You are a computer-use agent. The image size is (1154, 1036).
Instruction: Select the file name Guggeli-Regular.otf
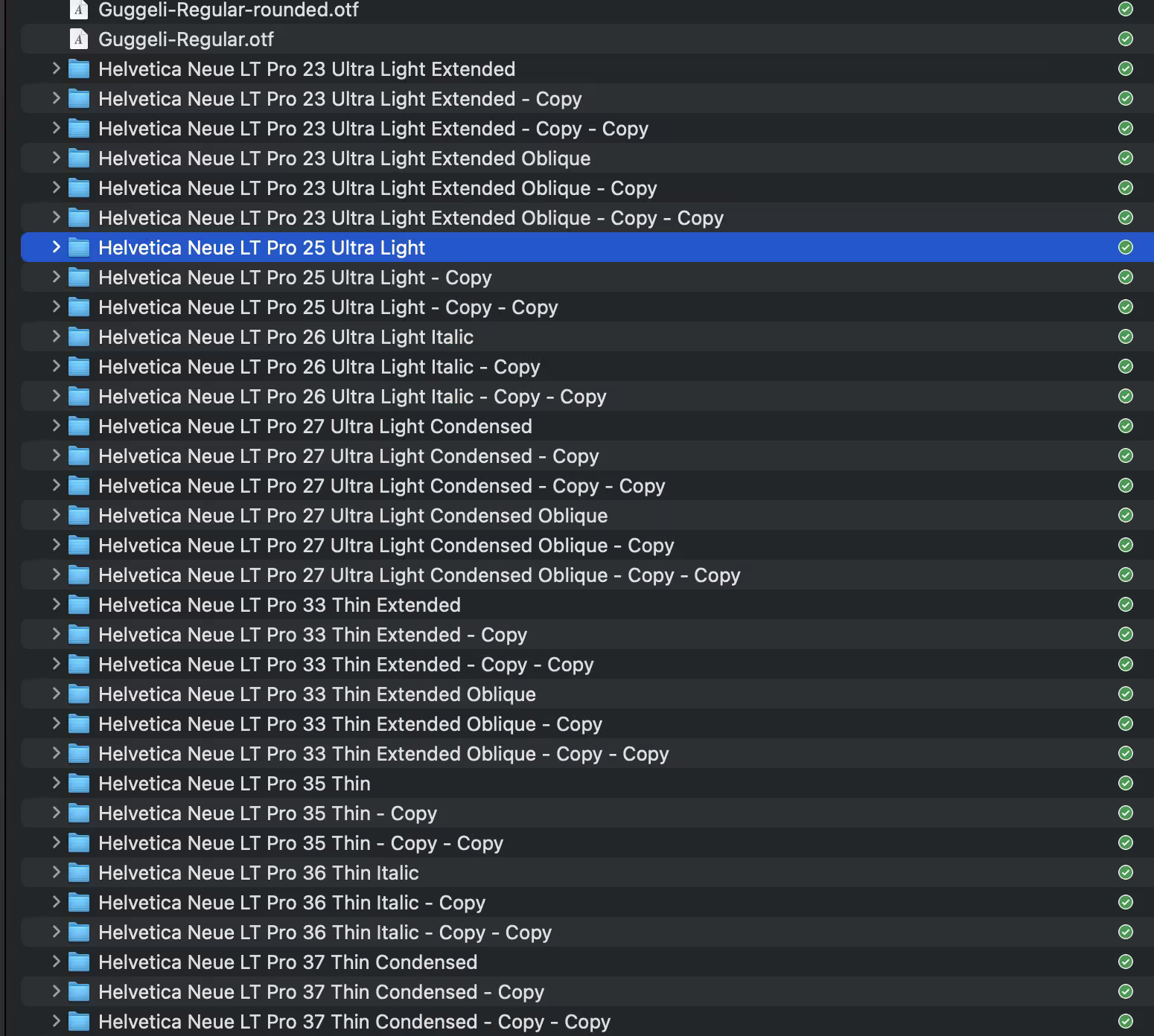186,39
